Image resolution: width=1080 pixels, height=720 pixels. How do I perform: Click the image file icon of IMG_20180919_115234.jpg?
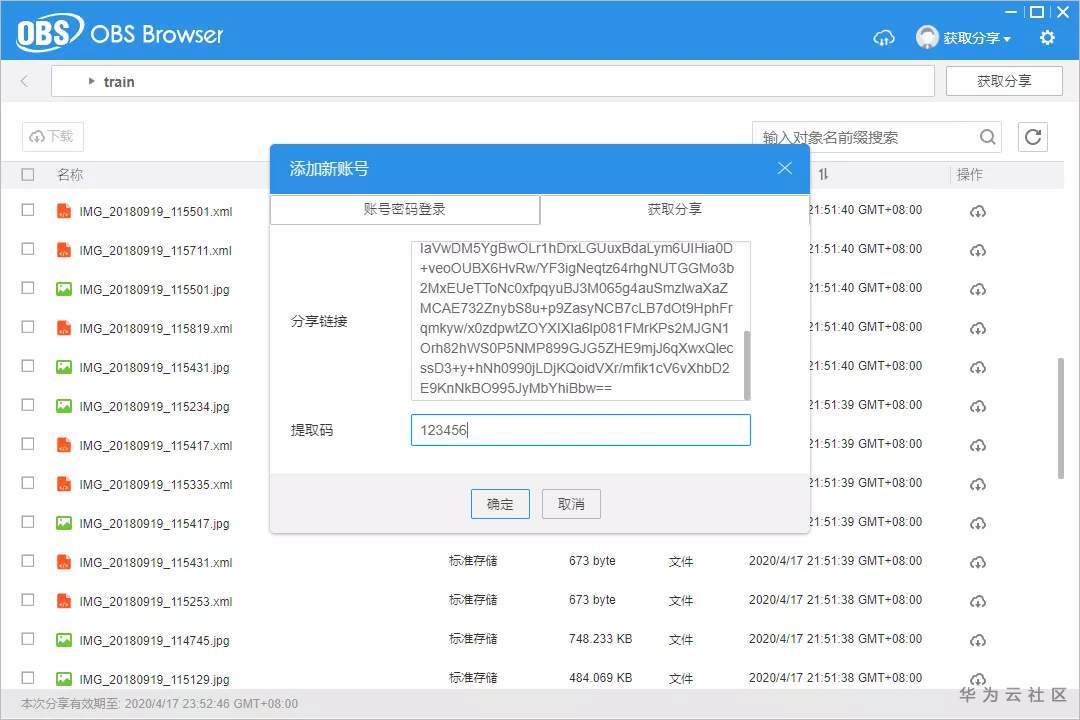coord(63,406)
